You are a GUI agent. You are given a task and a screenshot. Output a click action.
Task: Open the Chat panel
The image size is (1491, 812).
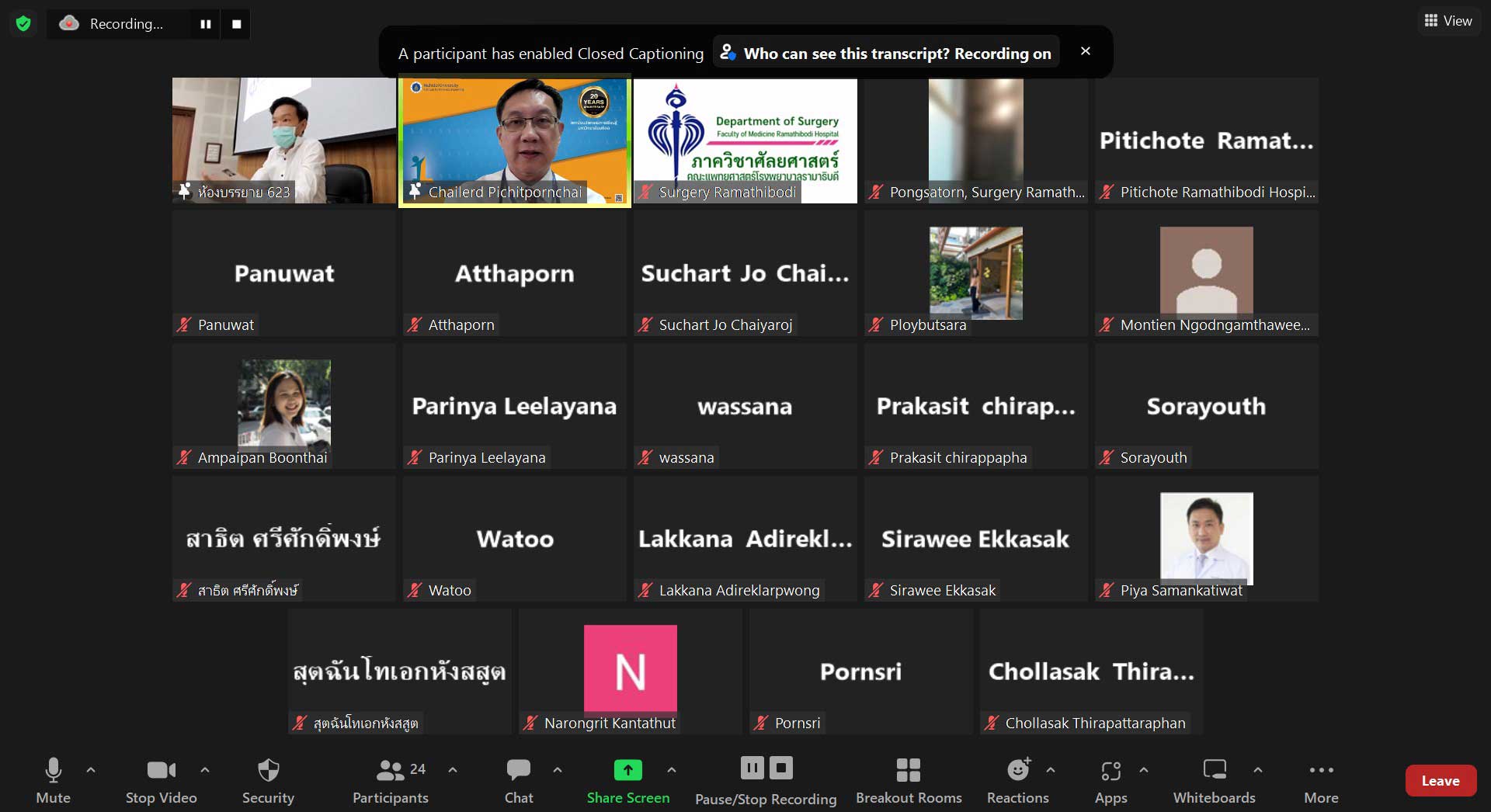[x=518, y=770]
